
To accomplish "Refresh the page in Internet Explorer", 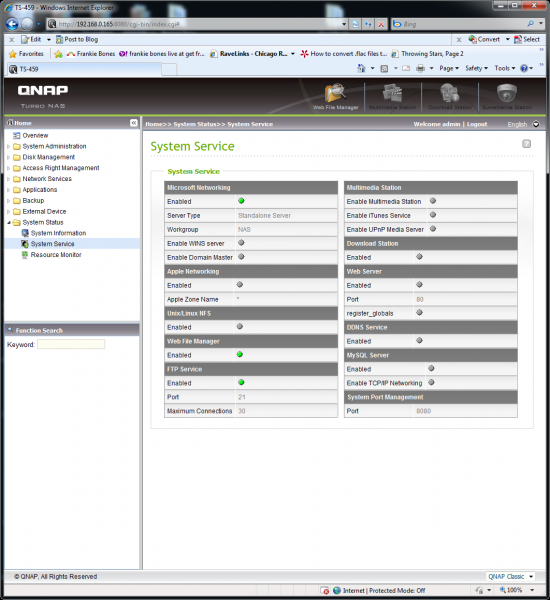I will coord(368,24).
